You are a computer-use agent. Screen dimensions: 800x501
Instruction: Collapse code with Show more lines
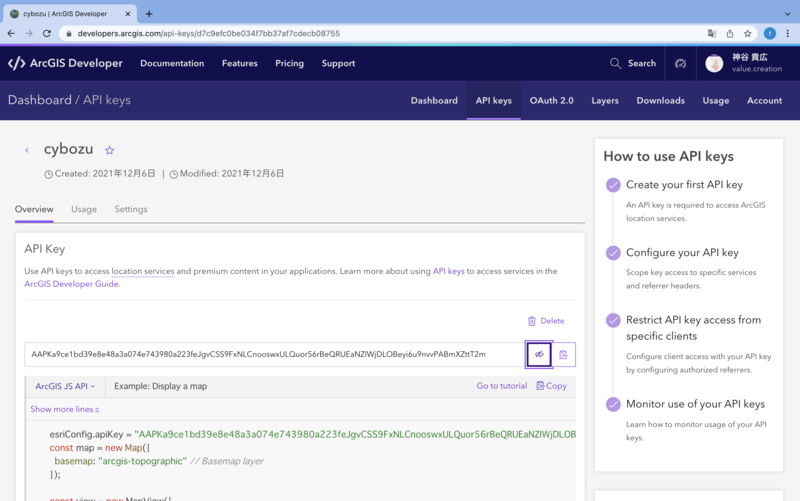tap(65, 409)
